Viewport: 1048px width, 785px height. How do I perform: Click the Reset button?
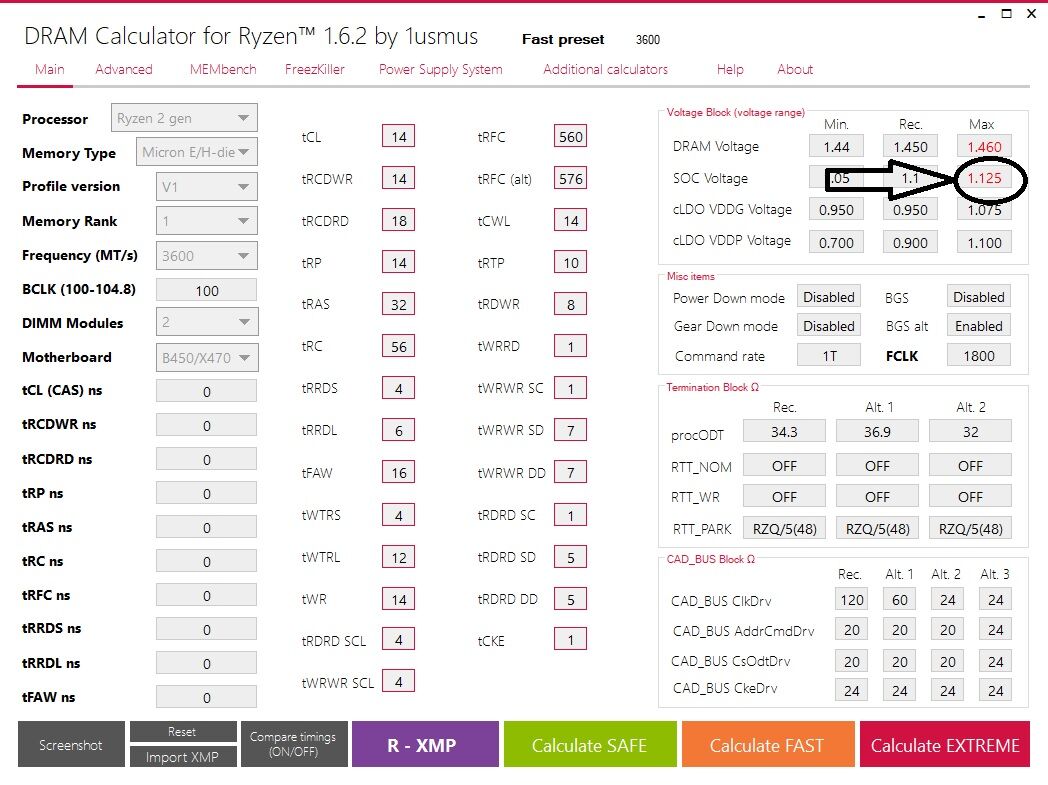tap(182, 732)
